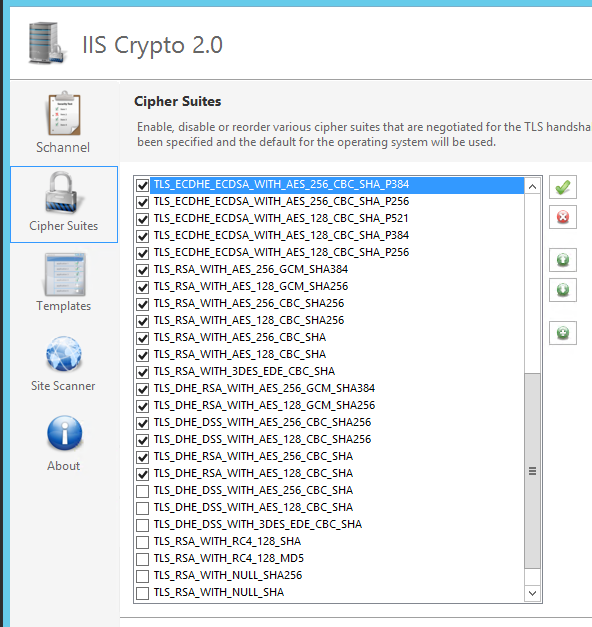Select TLS_DHE_RSA_WITH_AES_128_GCM_SHA256 list item
Screen dimensions: 592x627
tap(264, 405)
